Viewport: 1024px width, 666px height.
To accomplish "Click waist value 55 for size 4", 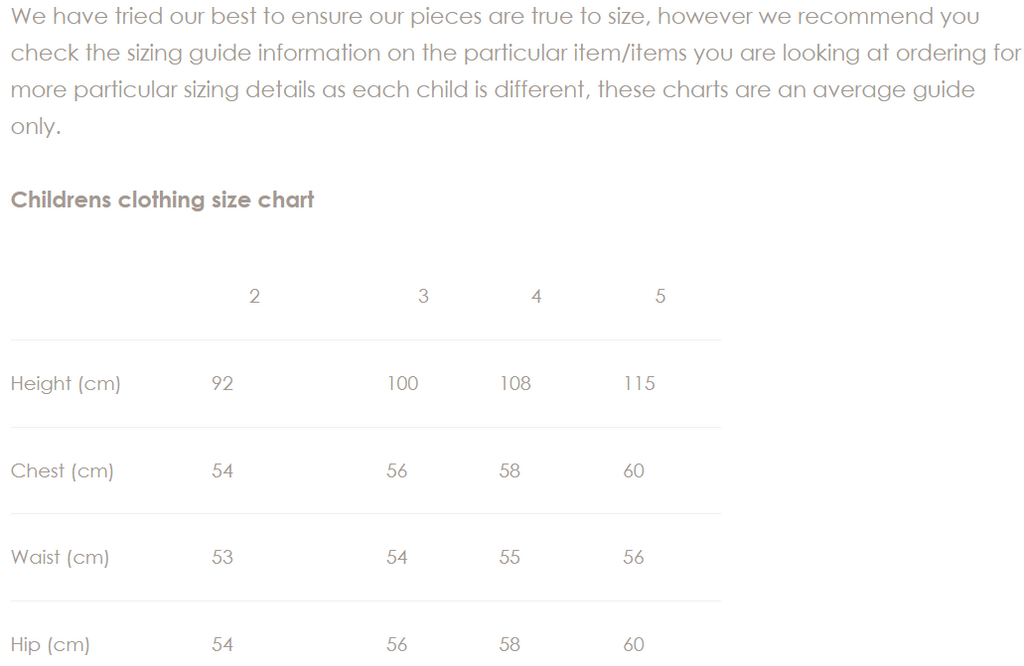I will [x=510, y=558].
